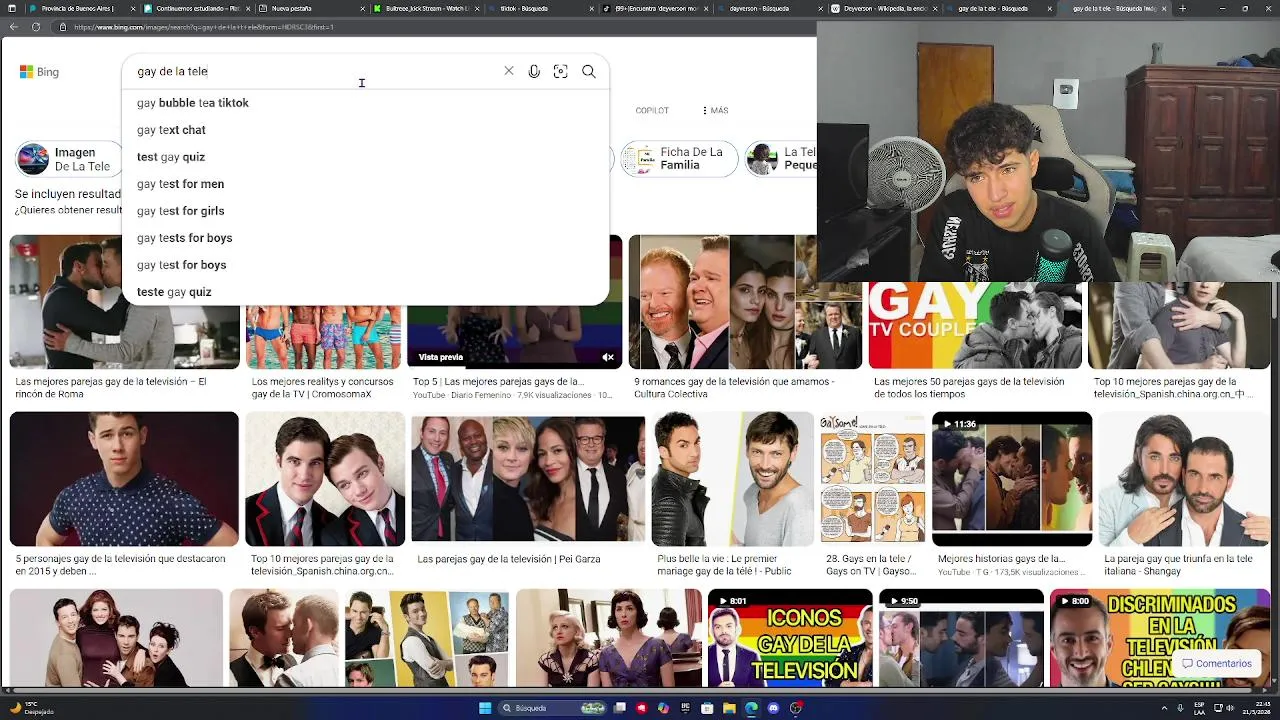The height and width of the screenshot is (720, 1280).
Task: Click the GAY TV COUPLES thumbnail
Action: pos(975,325)
